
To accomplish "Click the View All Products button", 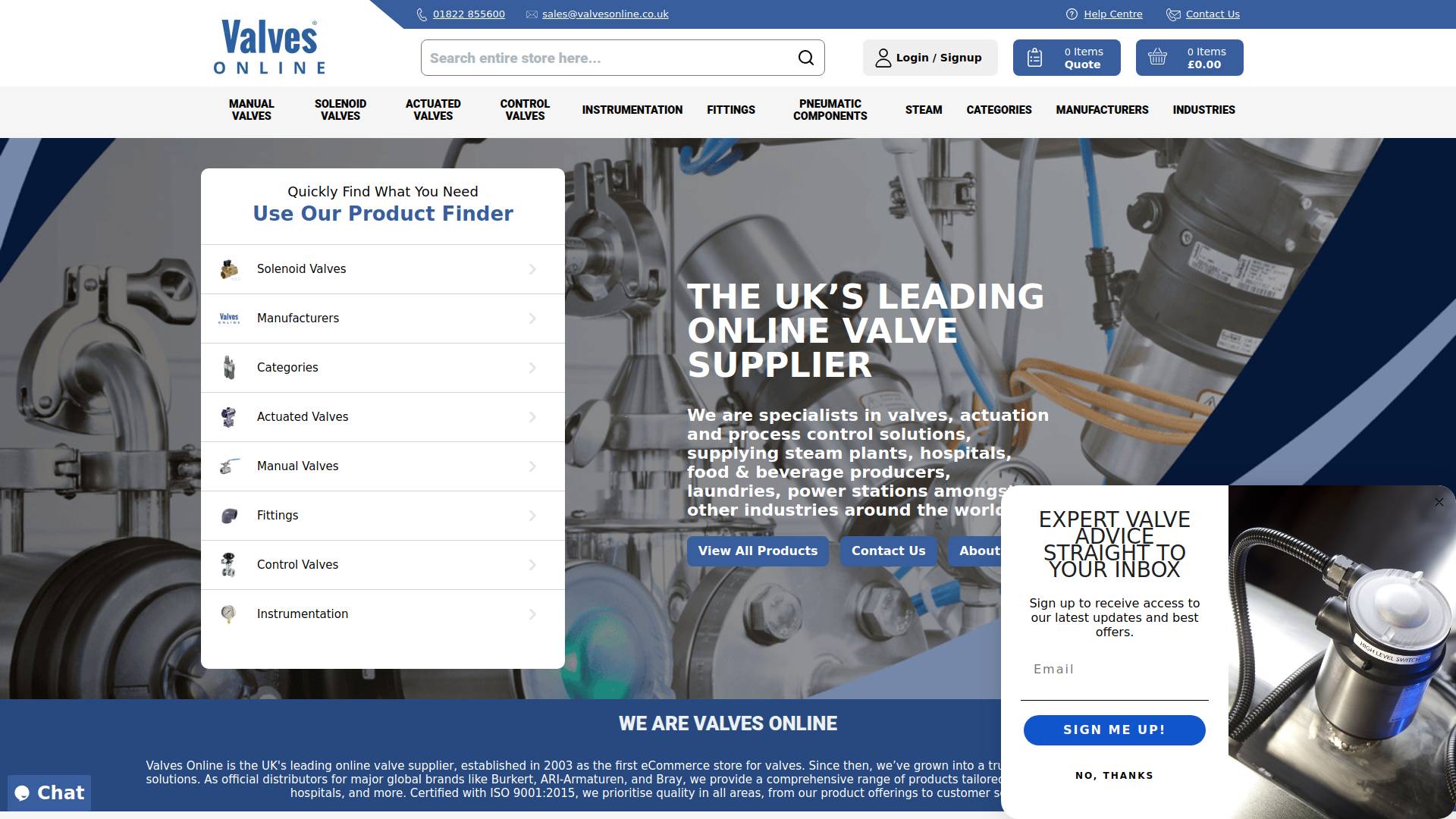I will (758, 551).
